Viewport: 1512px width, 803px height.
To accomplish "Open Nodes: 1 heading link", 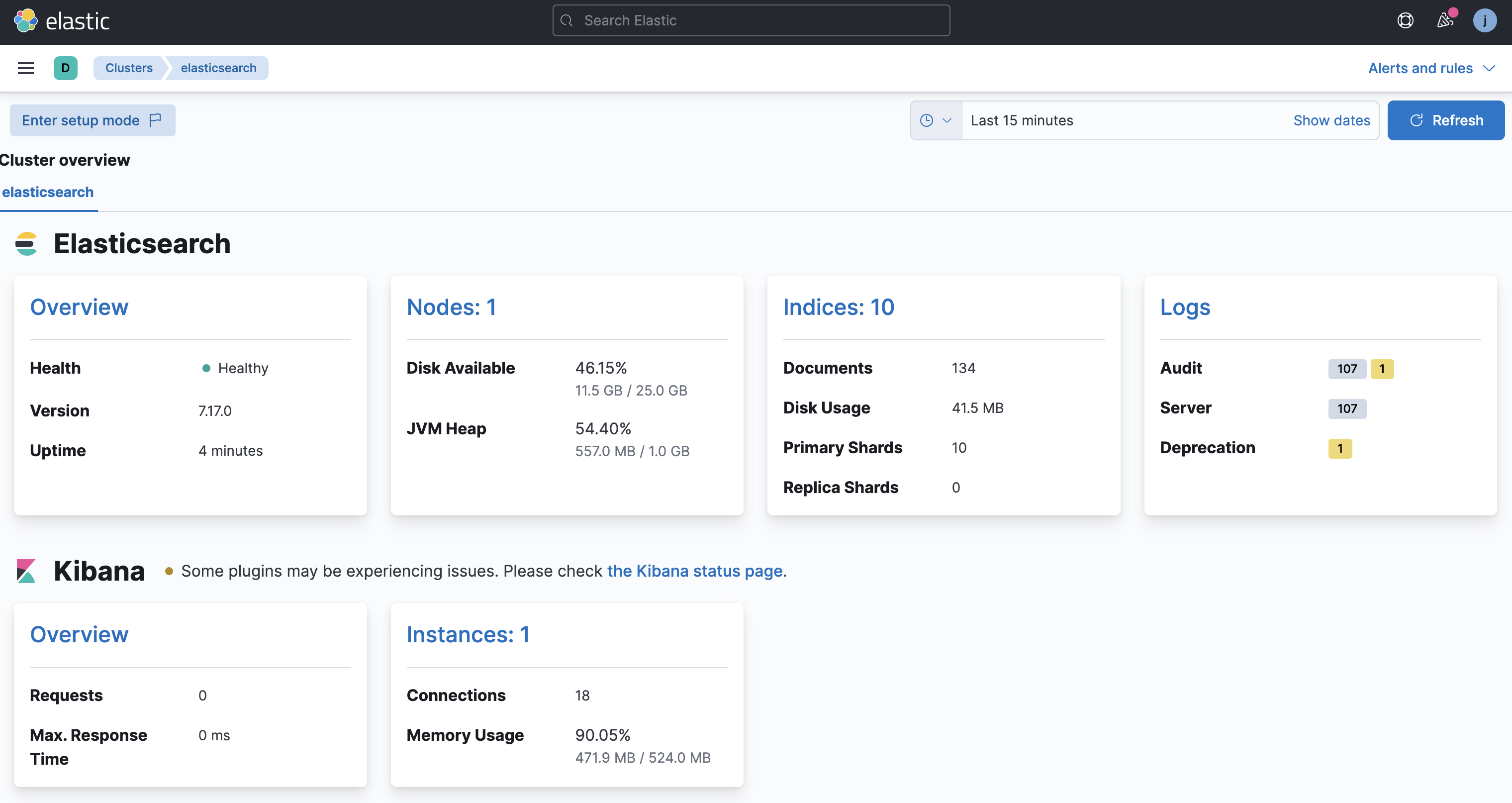I will click(x=451, y=307).
